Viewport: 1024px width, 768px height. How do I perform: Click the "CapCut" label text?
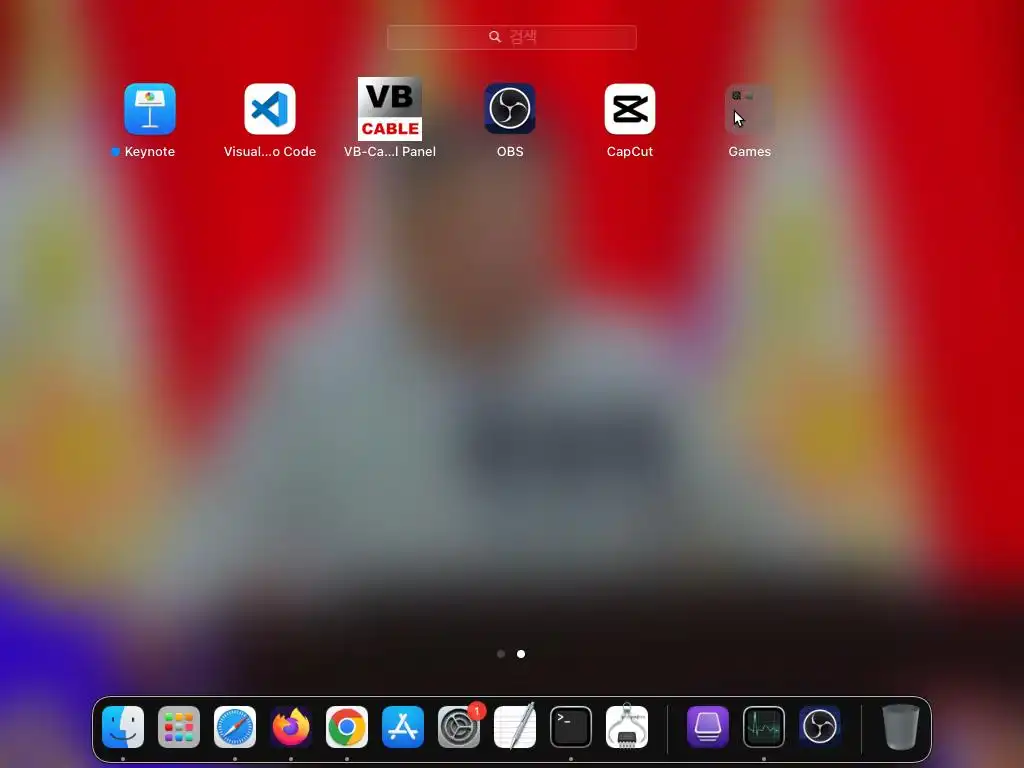click(630, 152)
